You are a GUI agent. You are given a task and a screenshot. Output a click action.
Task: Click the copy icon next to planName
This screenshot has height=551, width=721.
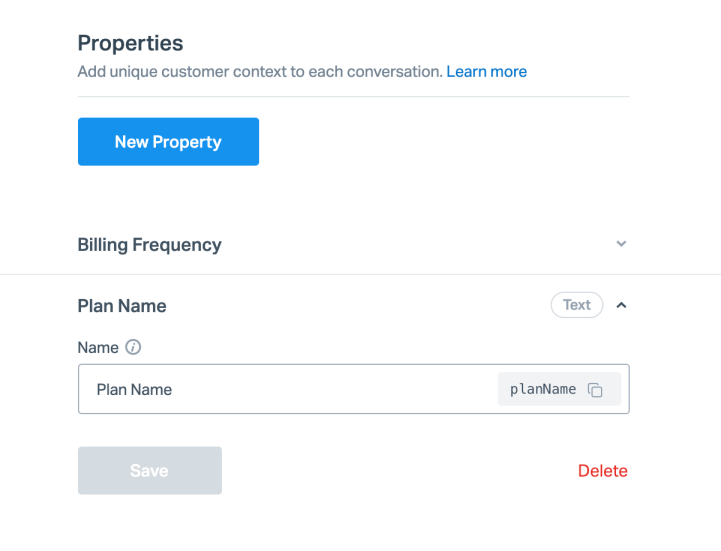[595, 390]
